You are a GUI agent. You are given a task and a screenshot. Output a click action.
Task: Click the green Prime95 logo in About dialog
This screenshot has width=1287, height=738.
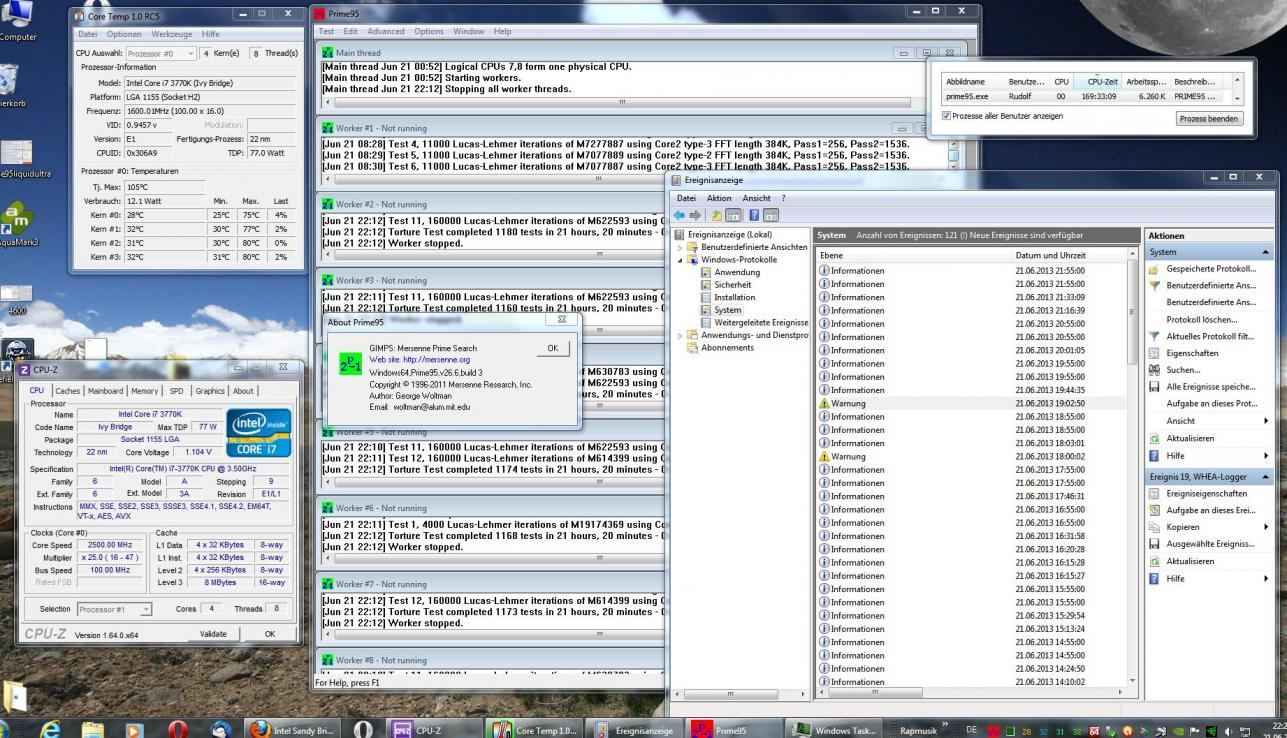(x=351, y=363)
